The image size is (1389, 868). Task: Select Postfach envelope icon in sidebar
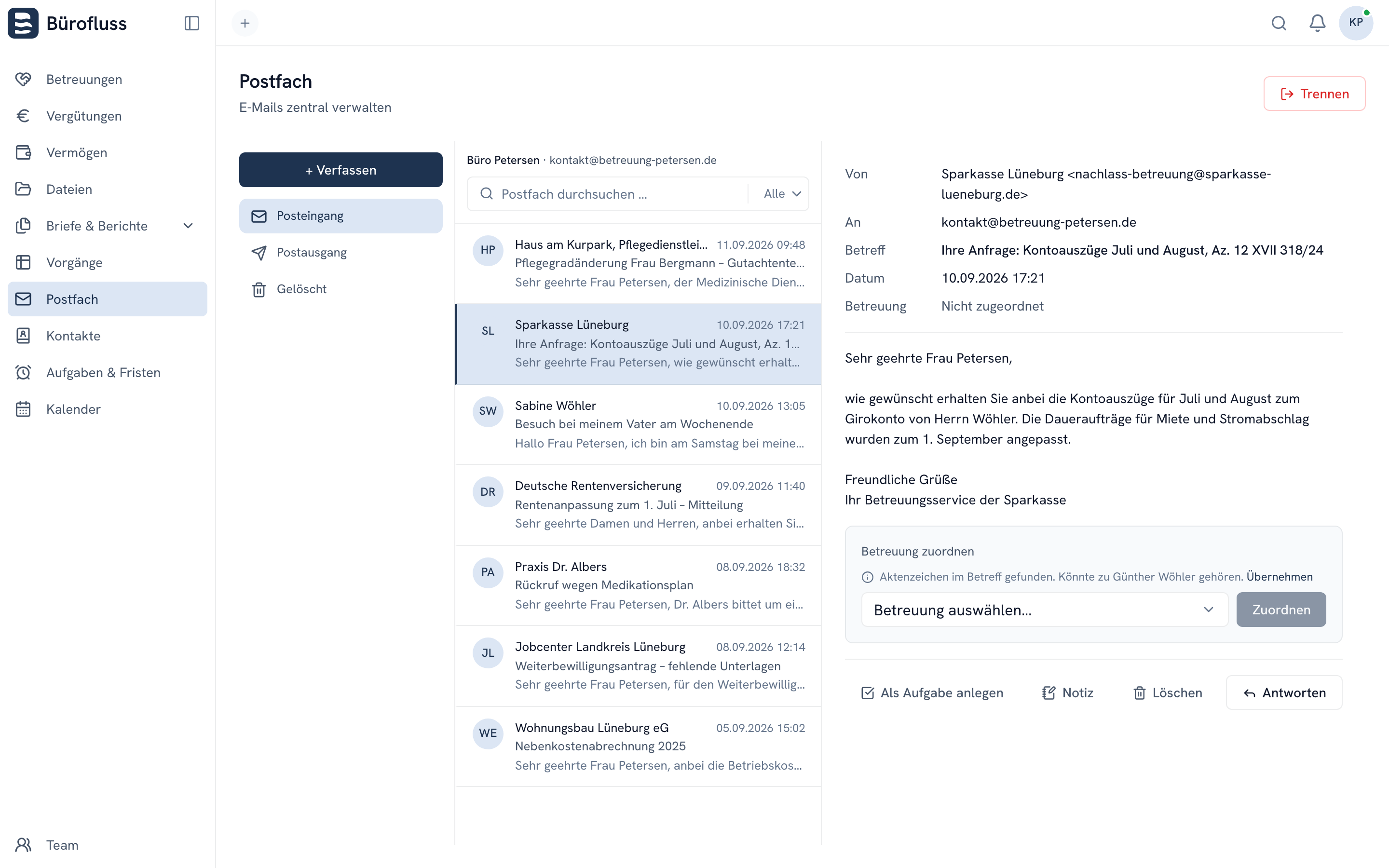coord(23,299)
